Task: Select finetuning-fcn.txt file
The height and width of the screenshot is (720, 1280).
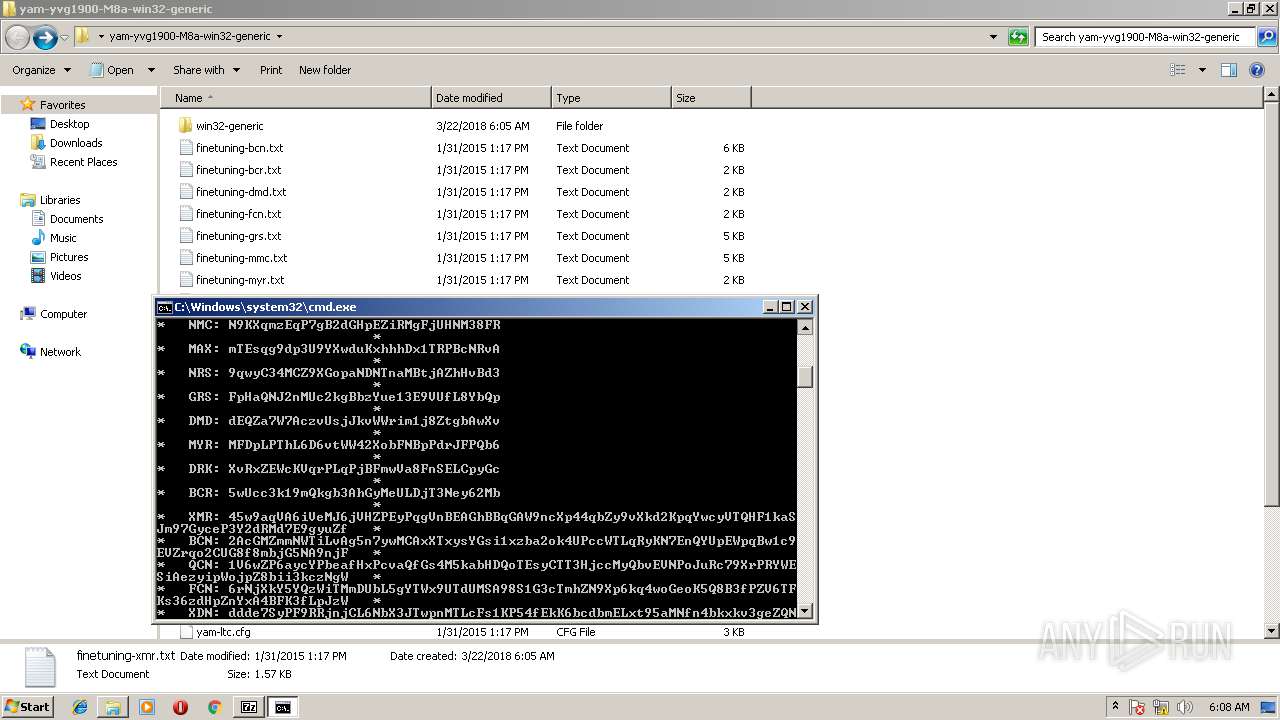Action: [x=238, y=214]
